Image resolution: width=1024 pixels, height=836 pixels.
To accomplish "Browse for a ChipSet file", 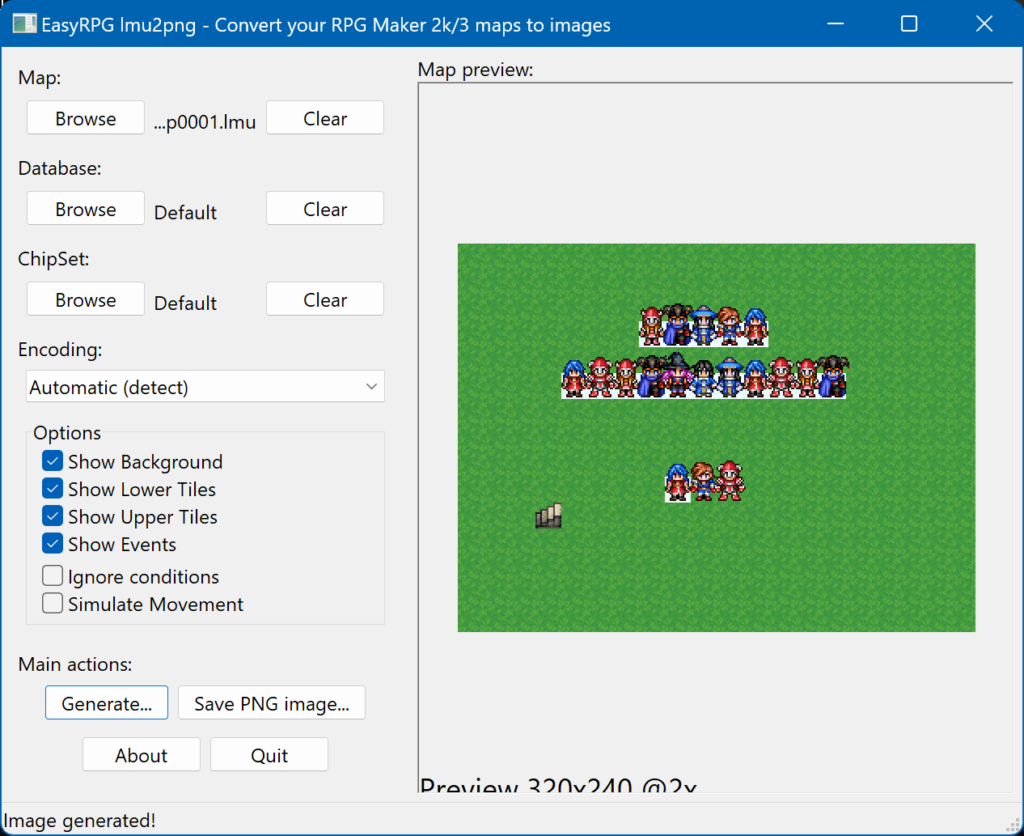I will pos(85,299).
